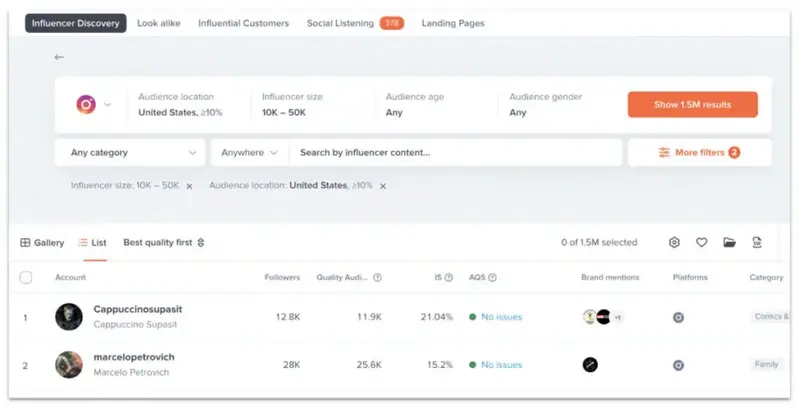
Task: Remove the Influencer size 10K – 50K filter
Action: click(x=190, y=186)
